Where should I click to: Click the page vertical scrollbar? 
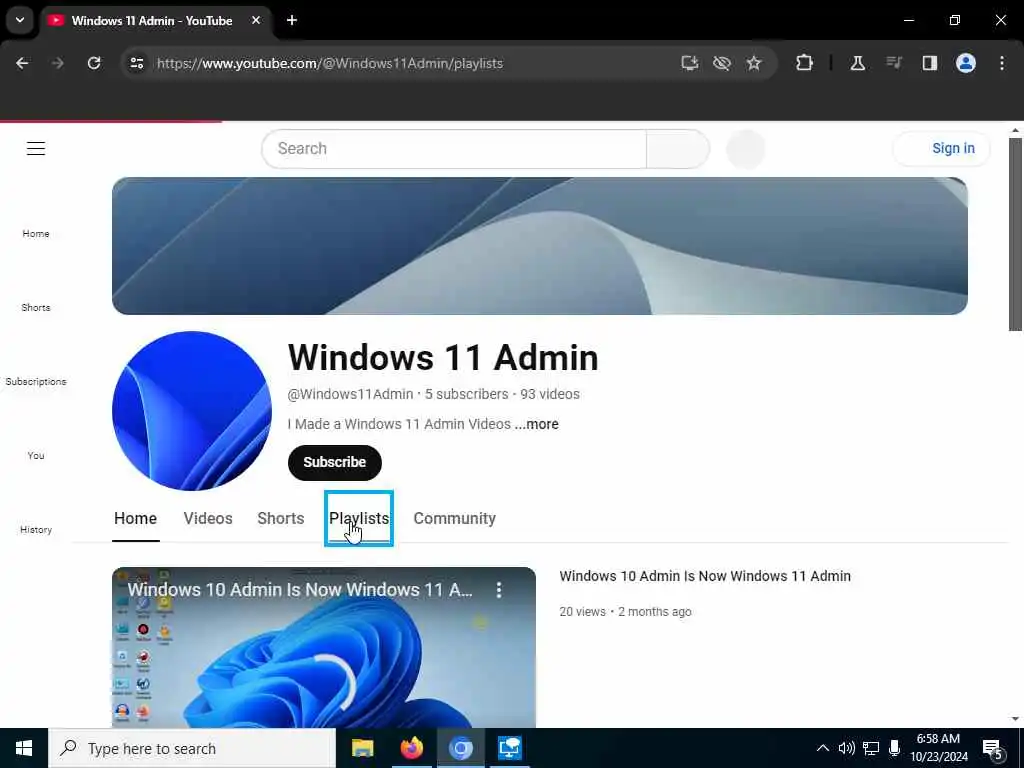tap(1015, 234)
